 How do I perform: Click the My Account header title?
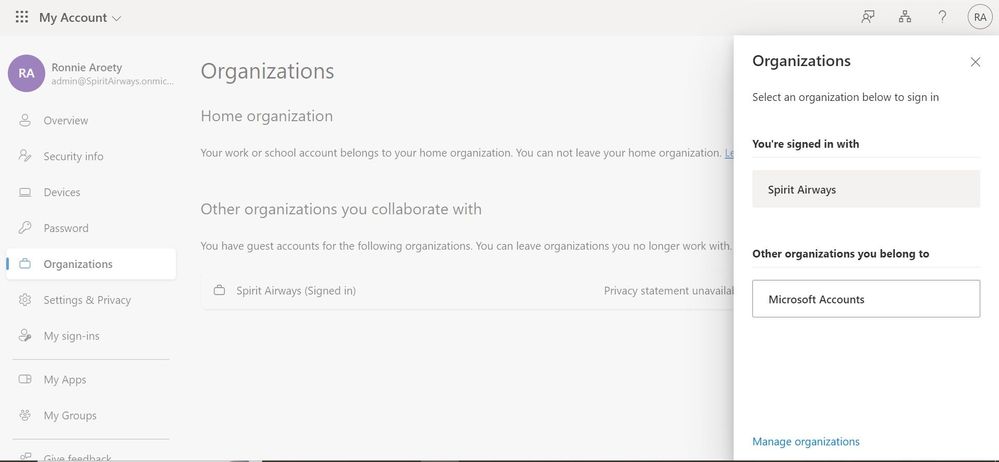point(73,18)
